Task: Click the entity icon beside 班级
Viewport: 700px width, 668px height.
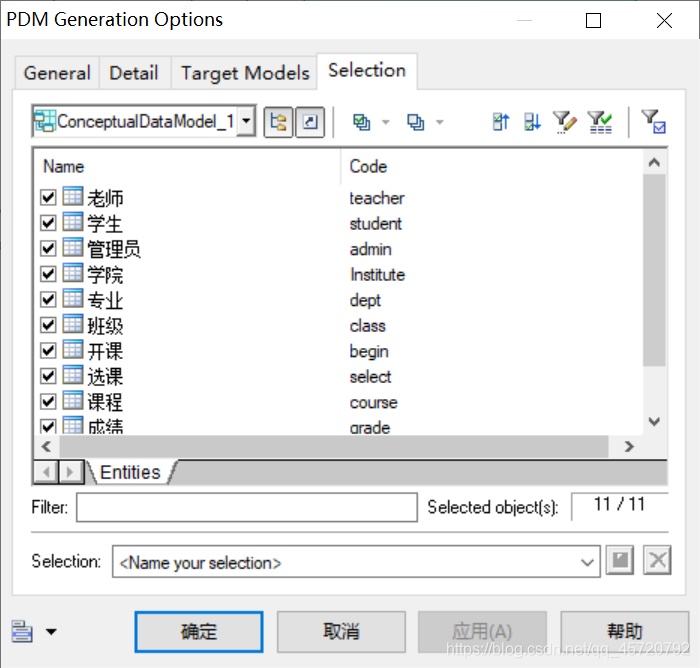Action: coord(72,324)
